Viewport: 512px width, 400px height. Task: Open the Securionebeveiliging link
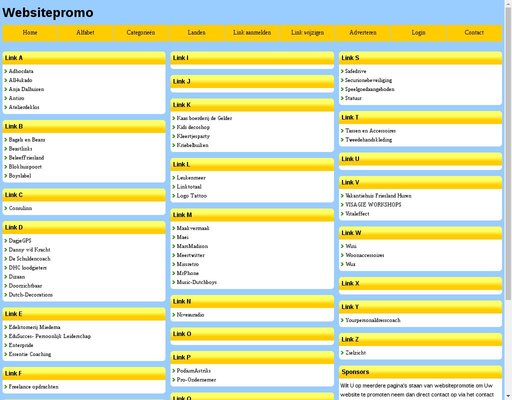[x=368, y=80]
